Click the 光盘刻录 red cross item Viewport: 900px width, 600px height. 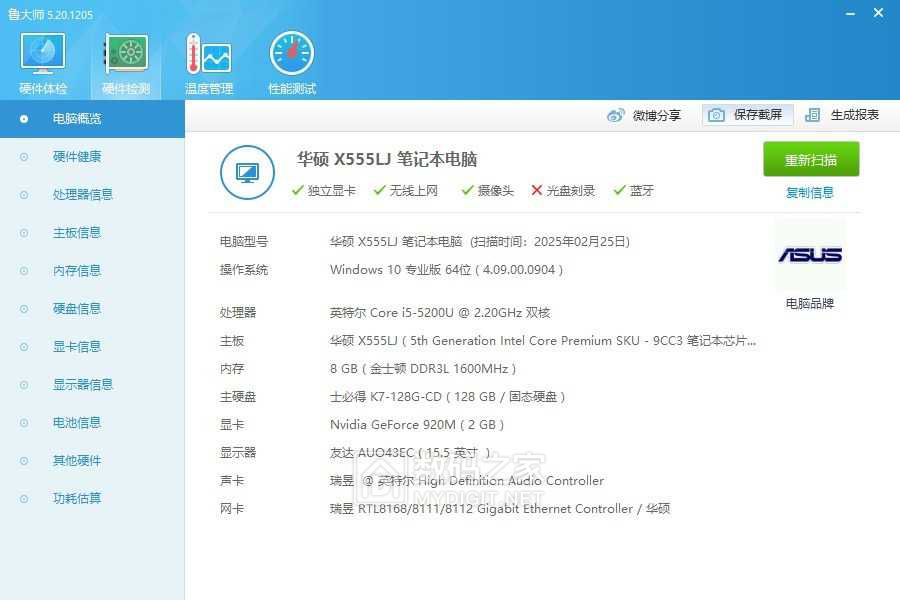pos(563,191)
